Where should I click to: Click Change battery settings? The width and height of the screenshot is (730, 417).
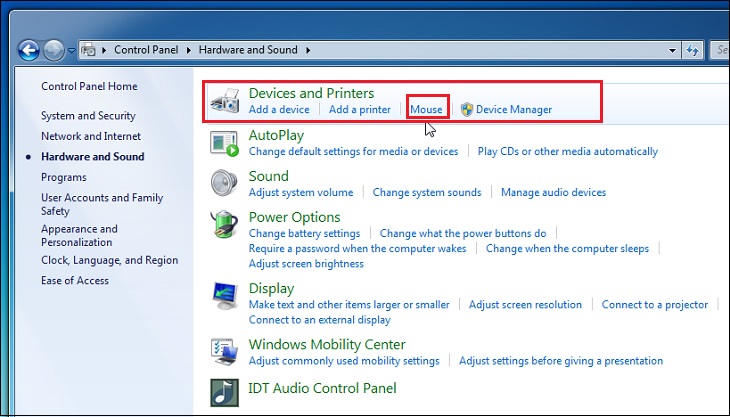304,233
